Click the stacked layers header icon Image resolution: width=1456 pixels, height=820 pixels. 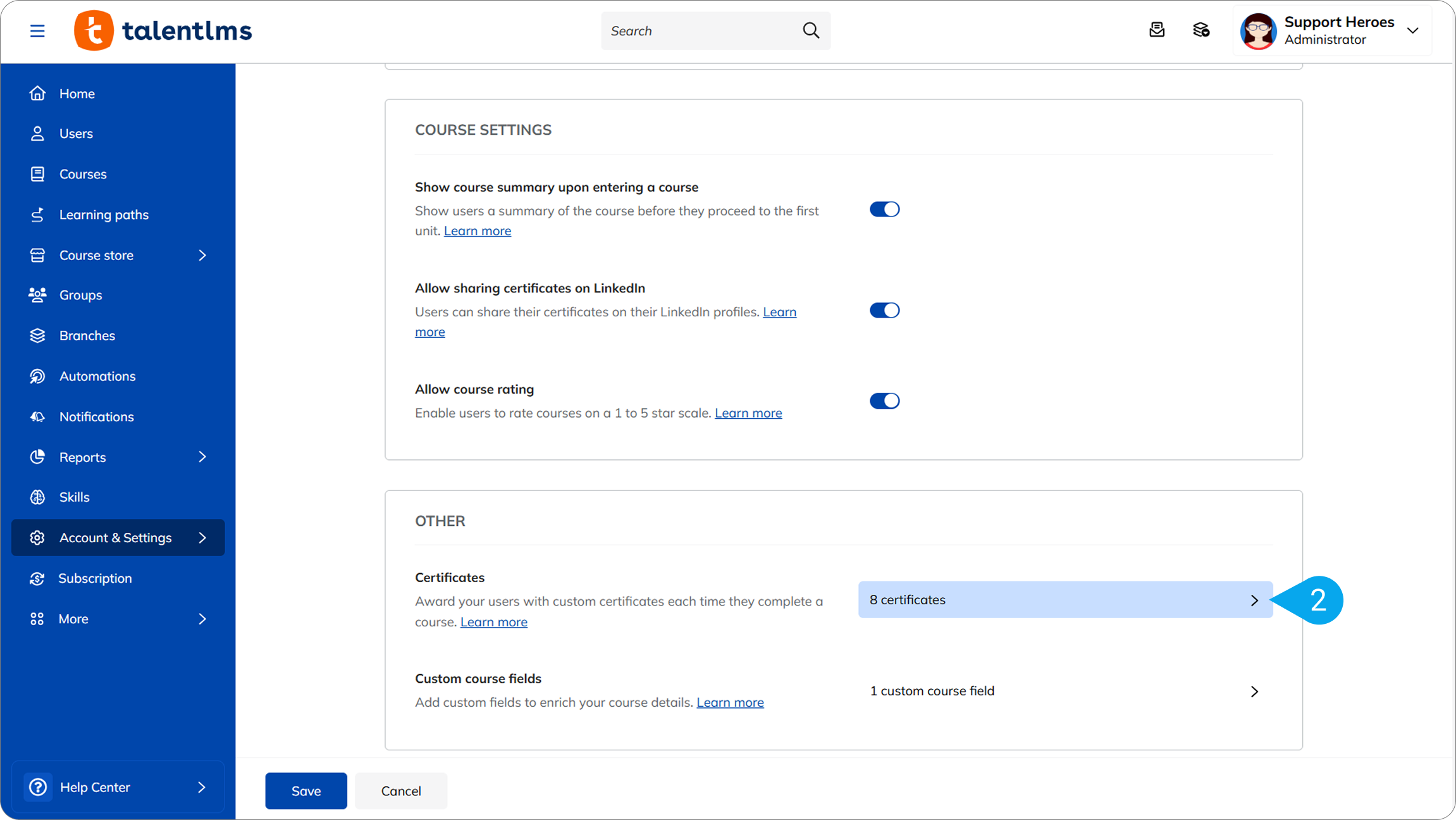click(x=1201, y=30)
